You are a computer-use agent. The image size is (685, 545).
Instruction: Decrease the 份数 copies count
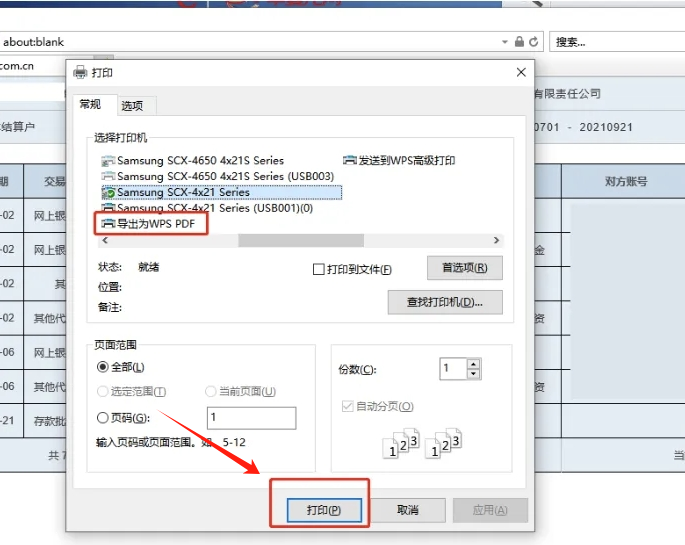pyautogui.click(x=474, y=375)
